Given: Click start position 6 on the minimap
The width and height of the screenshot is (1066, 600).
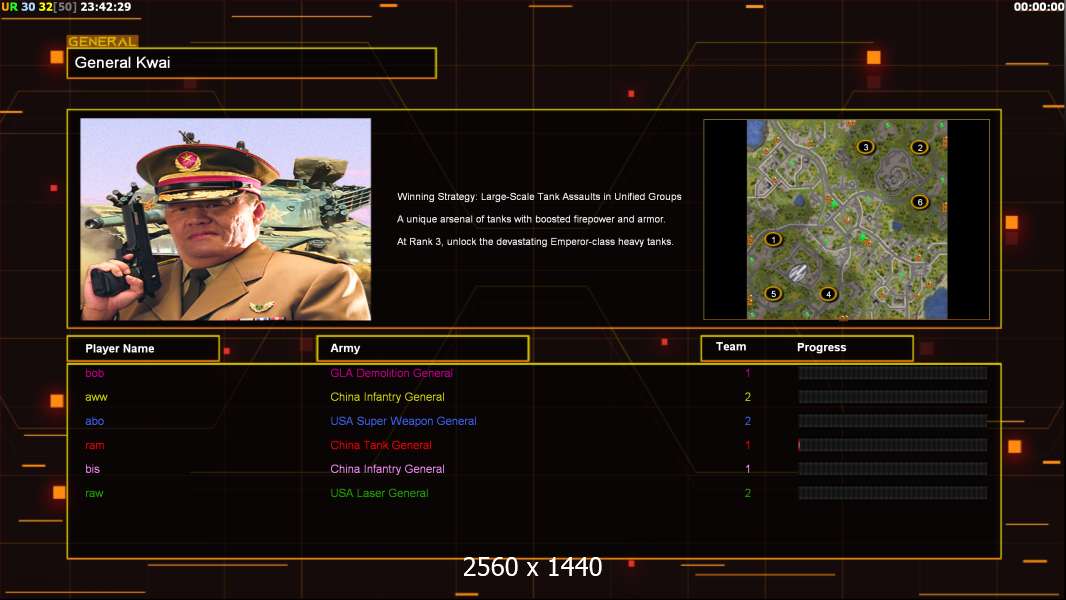Looking at the screenshot, I should [x=920, y=202].
